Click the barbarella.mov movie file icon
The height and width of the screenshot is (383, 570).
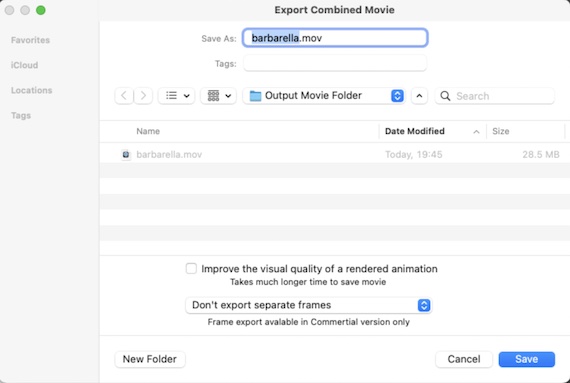[126, 154]
